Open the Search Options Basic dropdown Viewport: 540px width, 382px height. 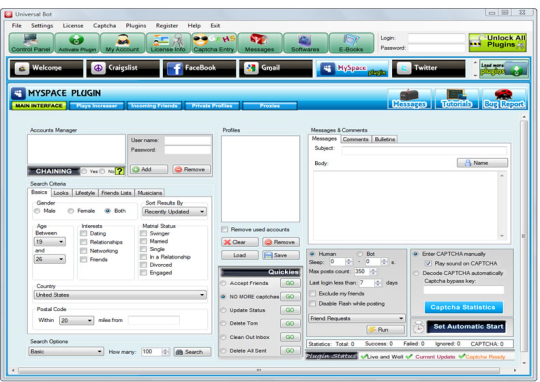tap(66, 351)
